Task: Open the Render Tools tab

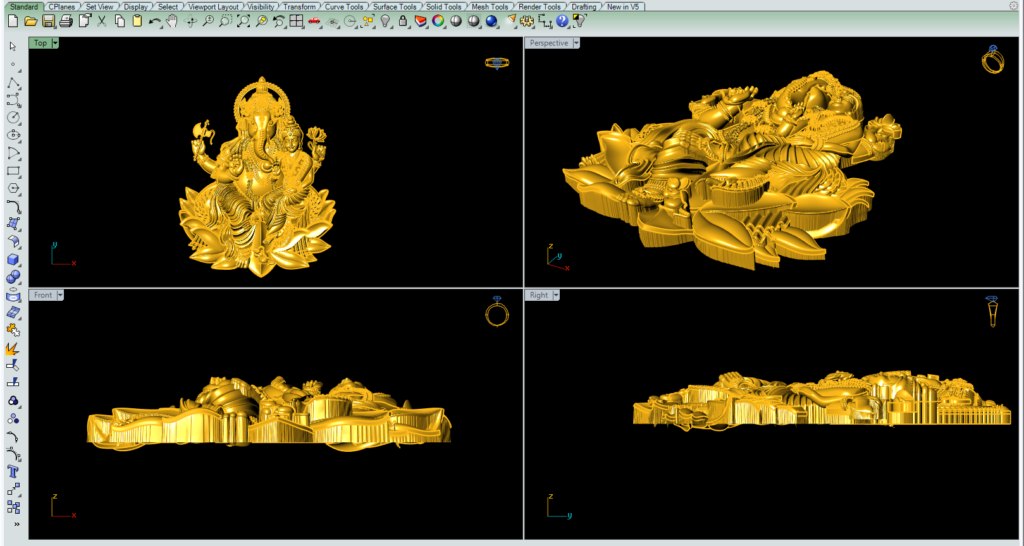Action: pos(539,7)
